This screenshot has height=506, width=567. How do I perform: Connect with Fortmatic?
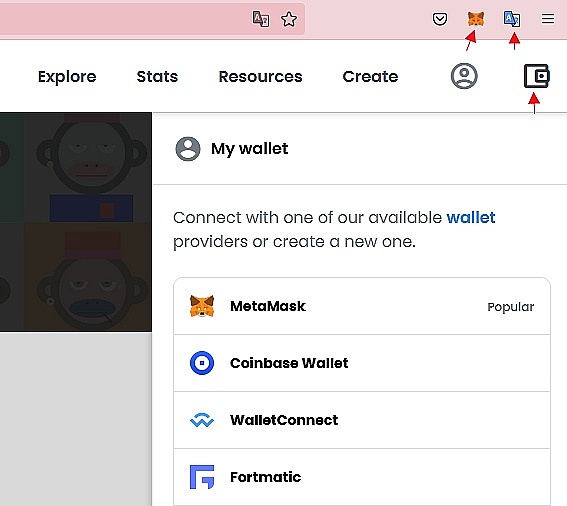click(362, 477)
